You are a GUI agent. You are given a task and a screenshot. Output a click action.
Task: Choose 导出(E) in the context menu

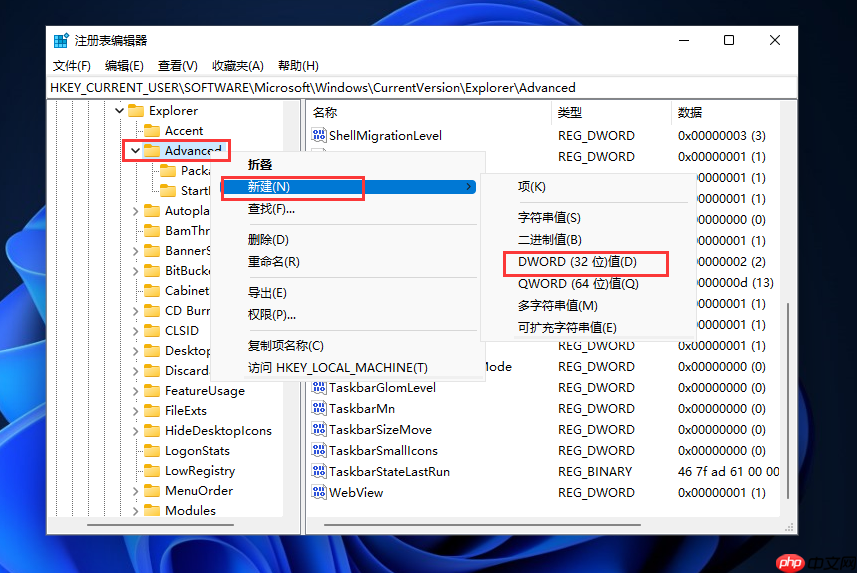point(348,293)
